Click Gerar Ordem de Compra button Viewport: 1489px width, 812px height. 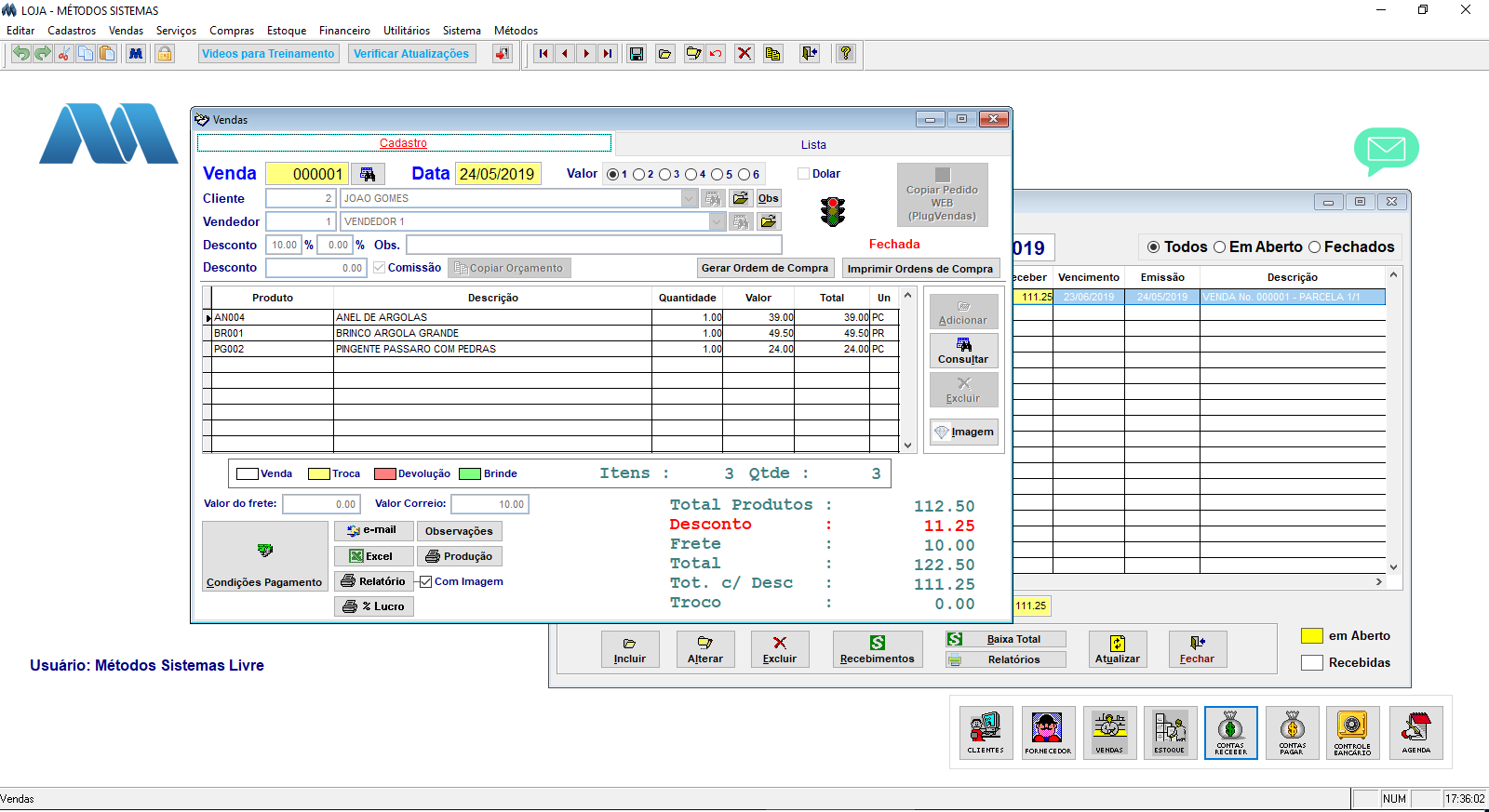point(764,268)
